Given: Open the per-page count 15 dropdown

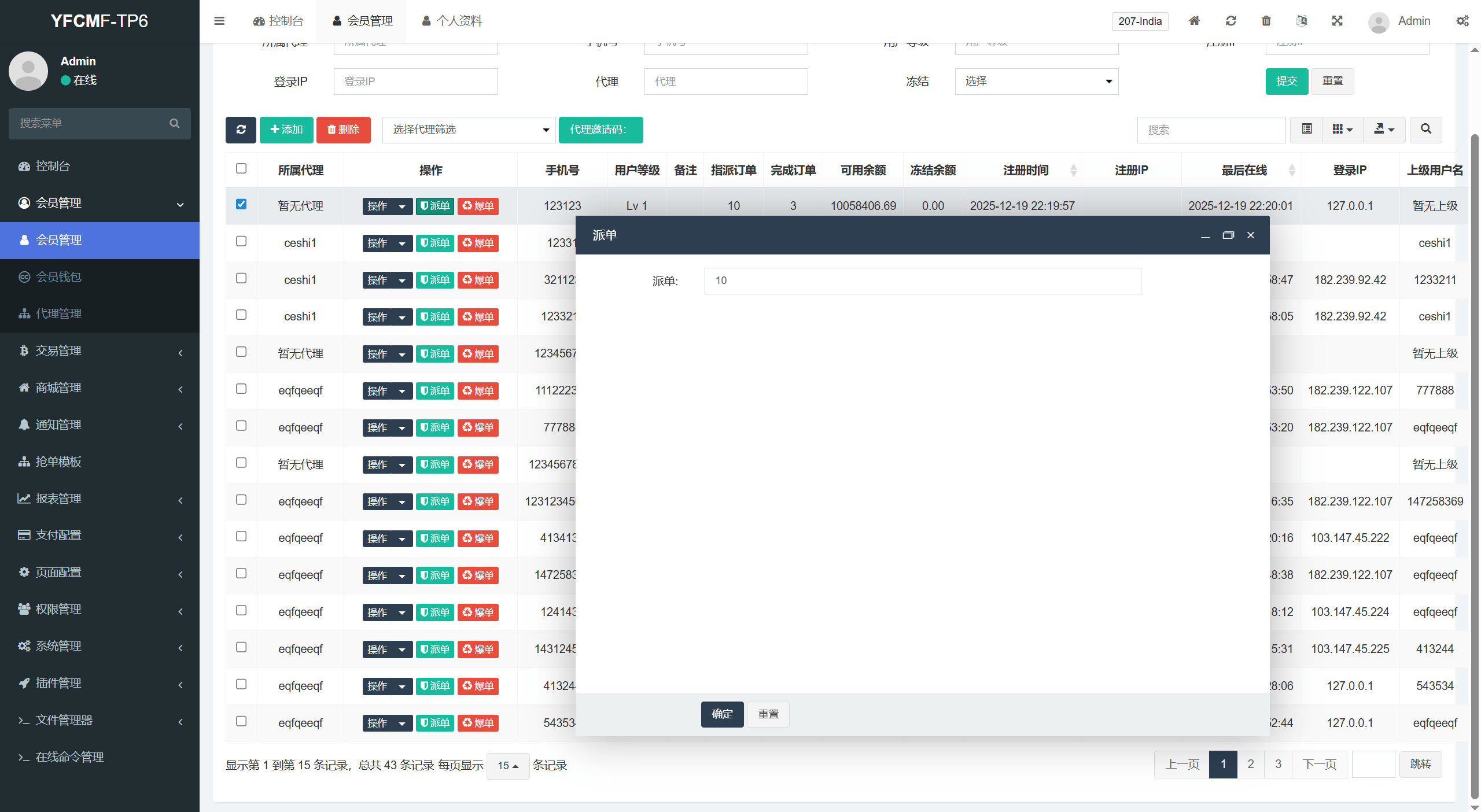Looking at the screenshot, I should (x=507, y=766).
